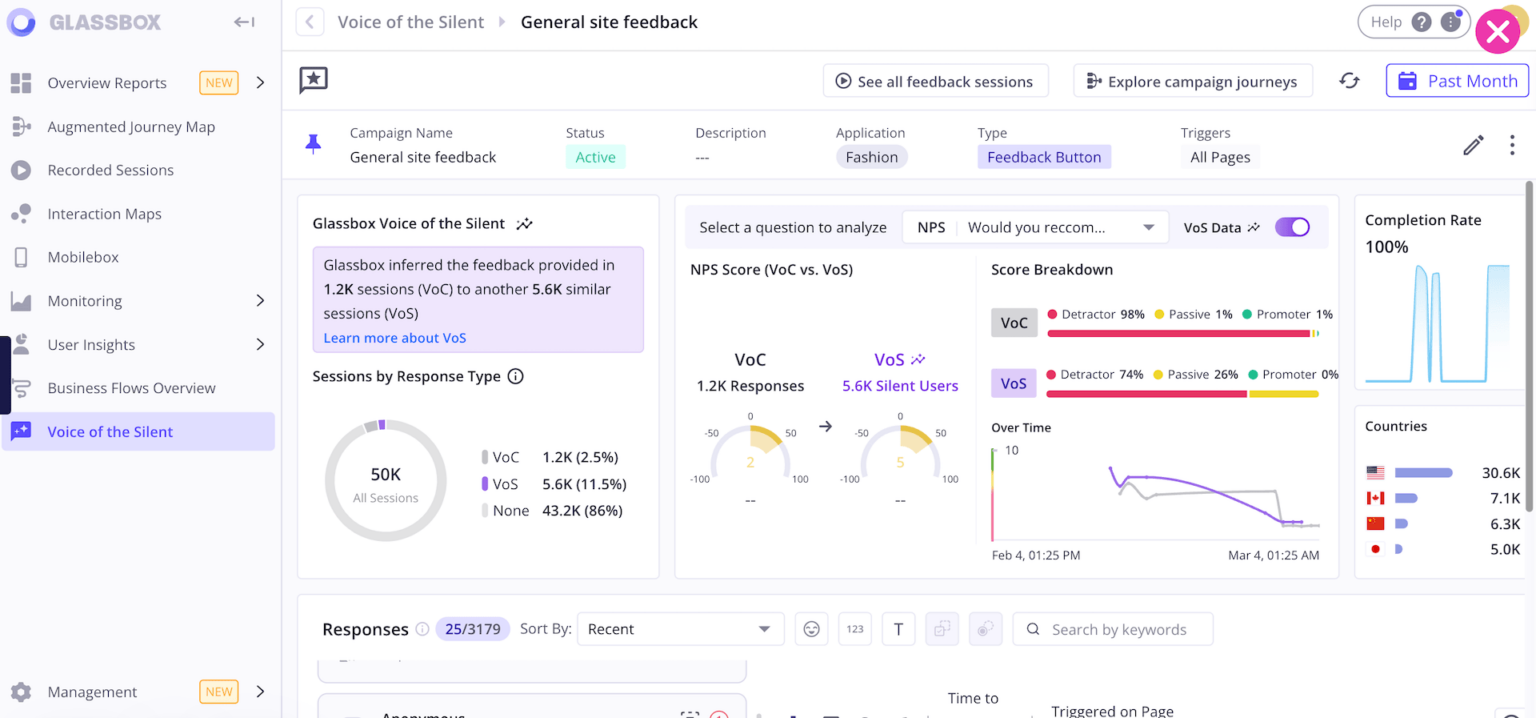The height and width of the screenshot is (718, 1536).
Task: Click the text responses filter icon
Action: [898, 628]
